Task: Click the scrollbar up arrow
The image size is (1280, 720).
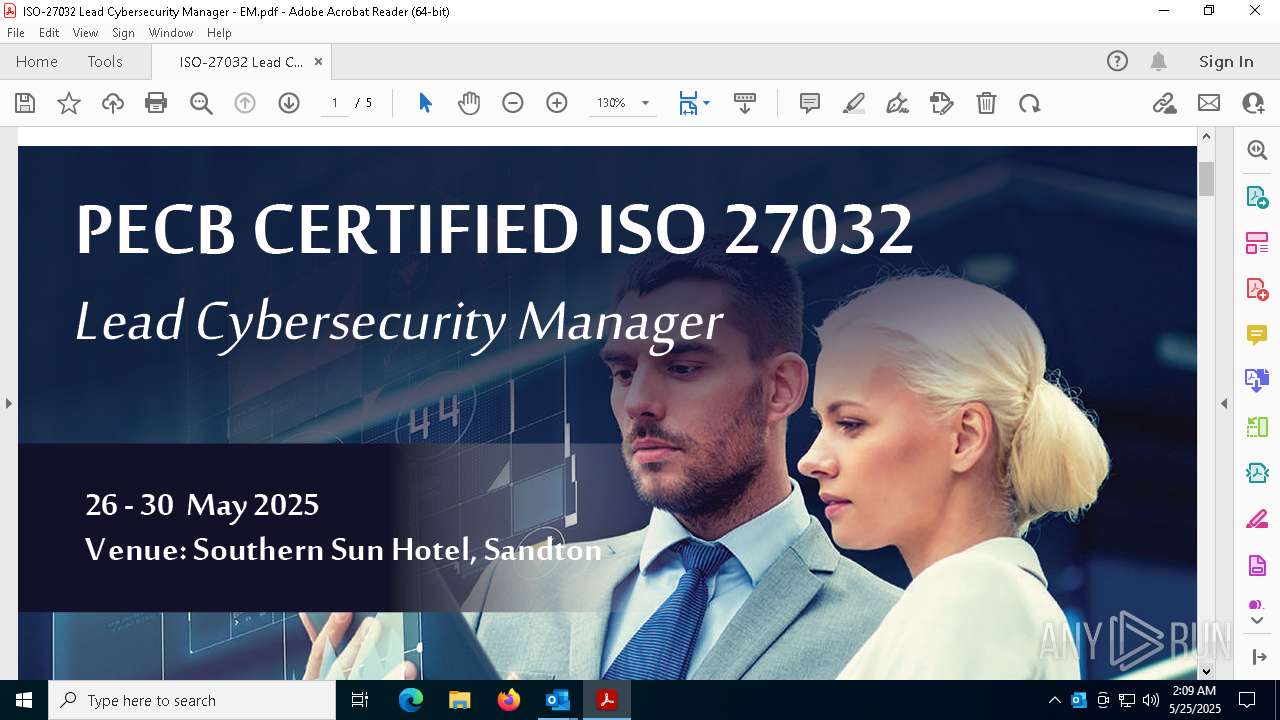Action: [x=1206, y=136]
